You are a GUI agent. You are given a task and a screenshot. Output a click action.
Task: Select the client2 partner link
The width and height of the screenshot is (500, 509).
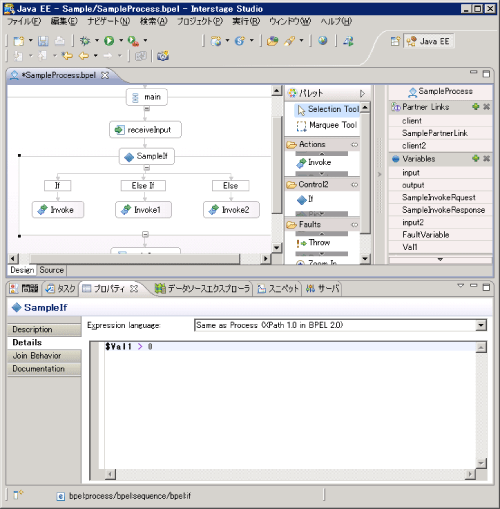tap(440, 146)
